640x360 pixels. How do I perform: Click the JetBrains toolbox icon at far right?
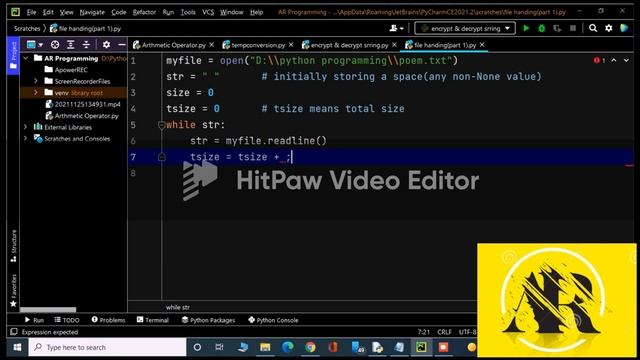coord(624,28)
